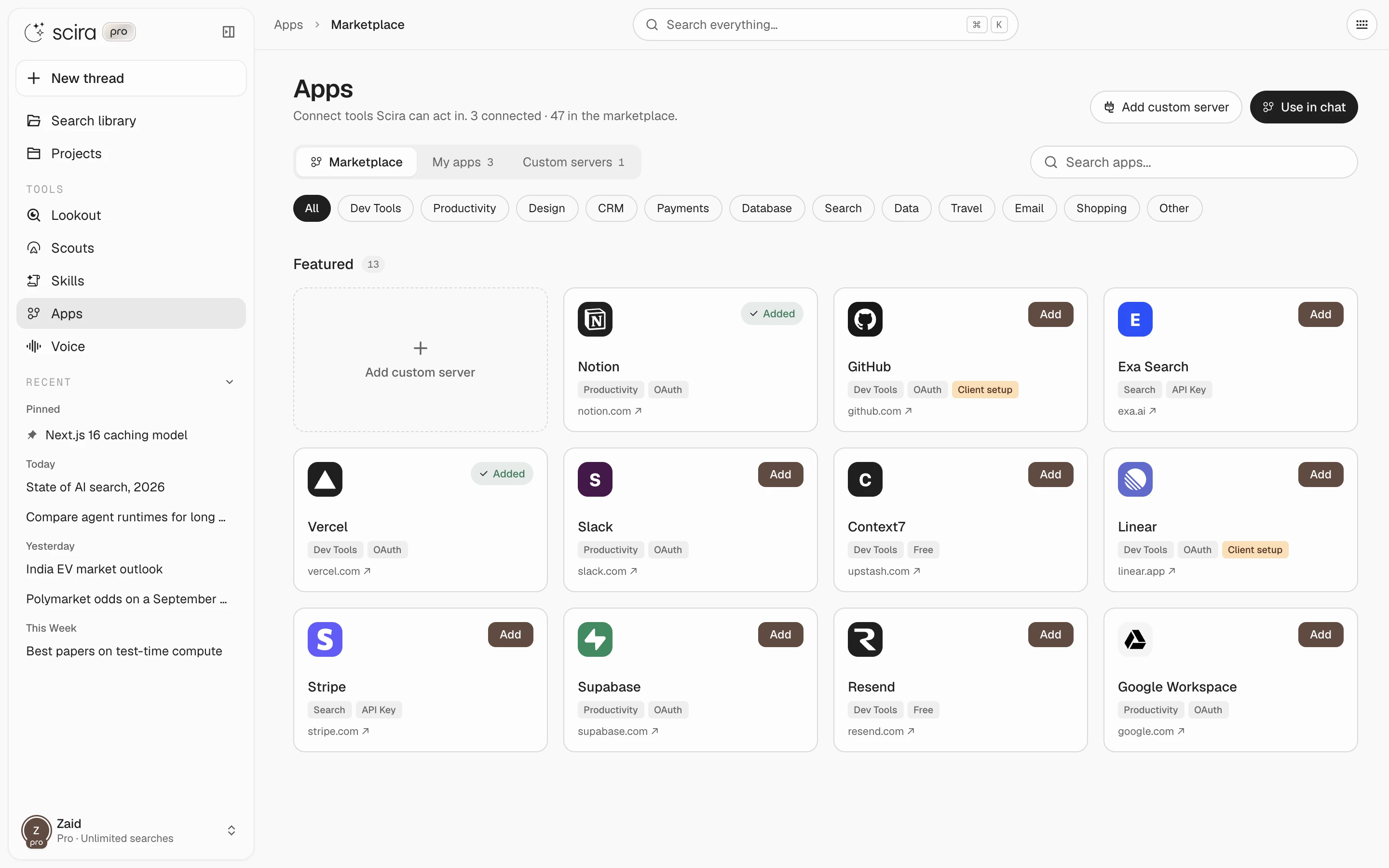Viewport: 1389px width, 868px height.
Task: Click the Linear app icon
Action: tap(1135, 479)
